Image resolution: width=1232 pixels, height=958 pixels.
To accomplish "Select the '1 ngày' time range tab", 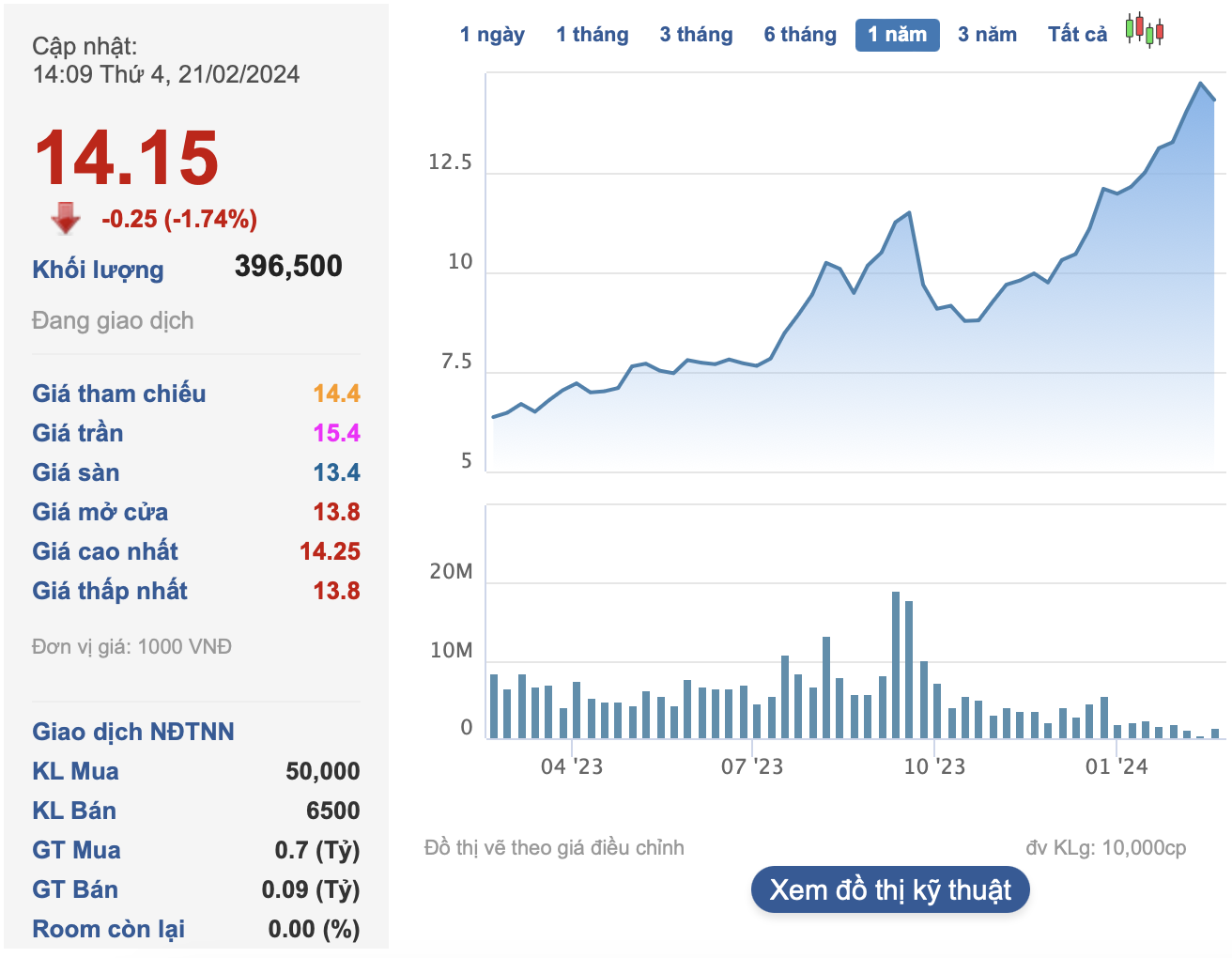I will [x=490, y=34].
